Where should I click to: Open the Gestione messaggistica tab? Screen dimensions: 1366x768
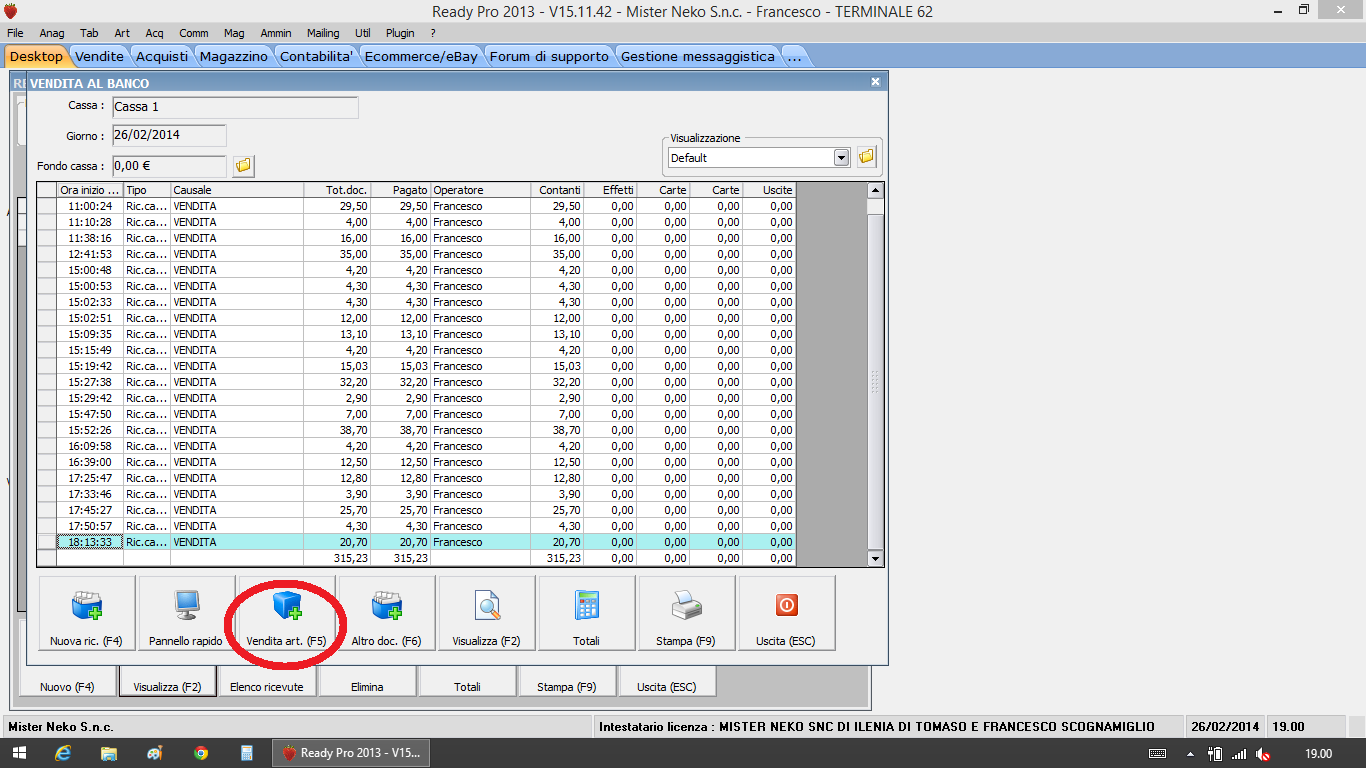pyautogui.click(x=698, y=56)
